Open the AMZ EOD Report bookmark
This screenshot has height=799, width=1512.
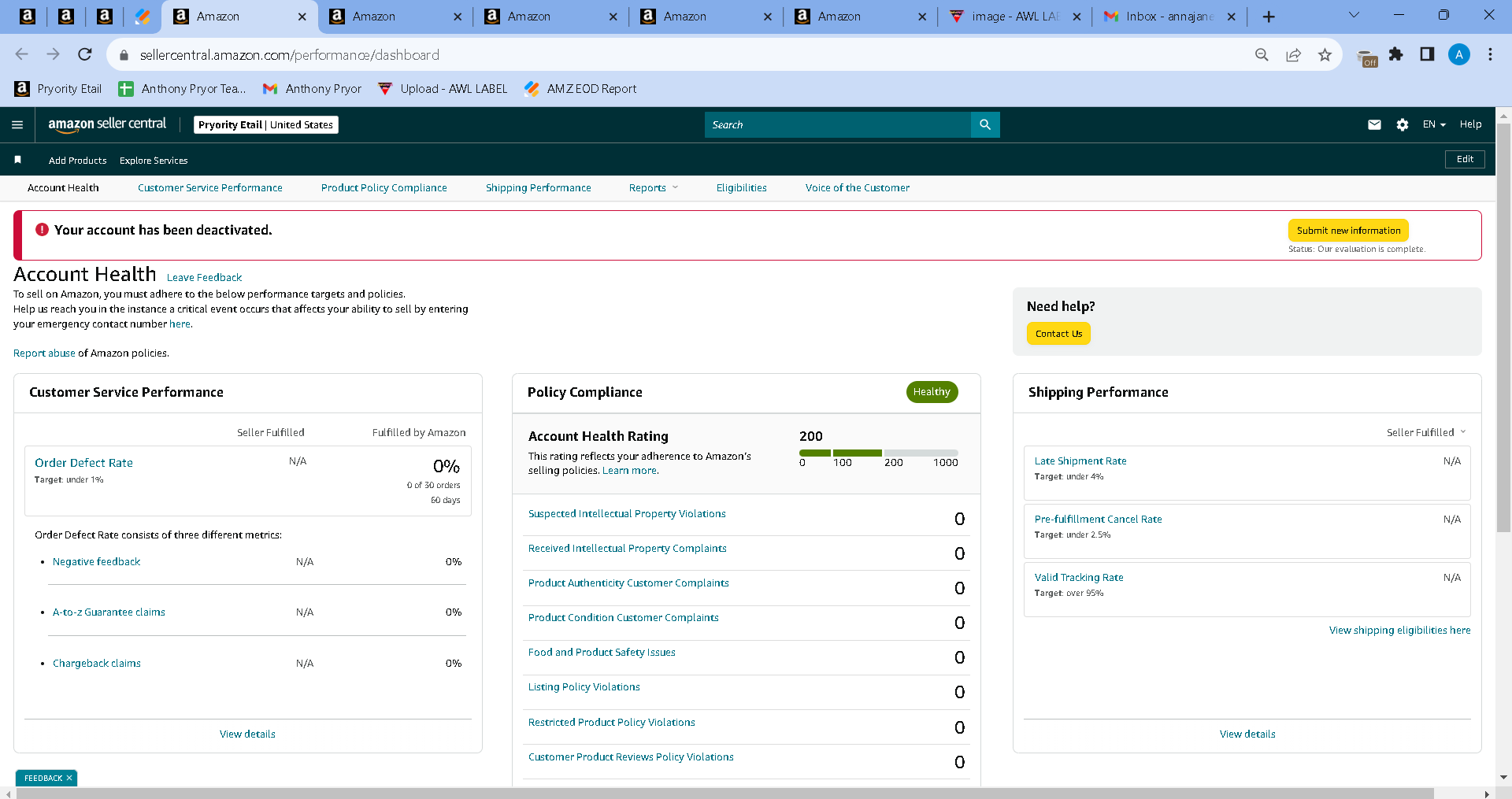(580, 89)
